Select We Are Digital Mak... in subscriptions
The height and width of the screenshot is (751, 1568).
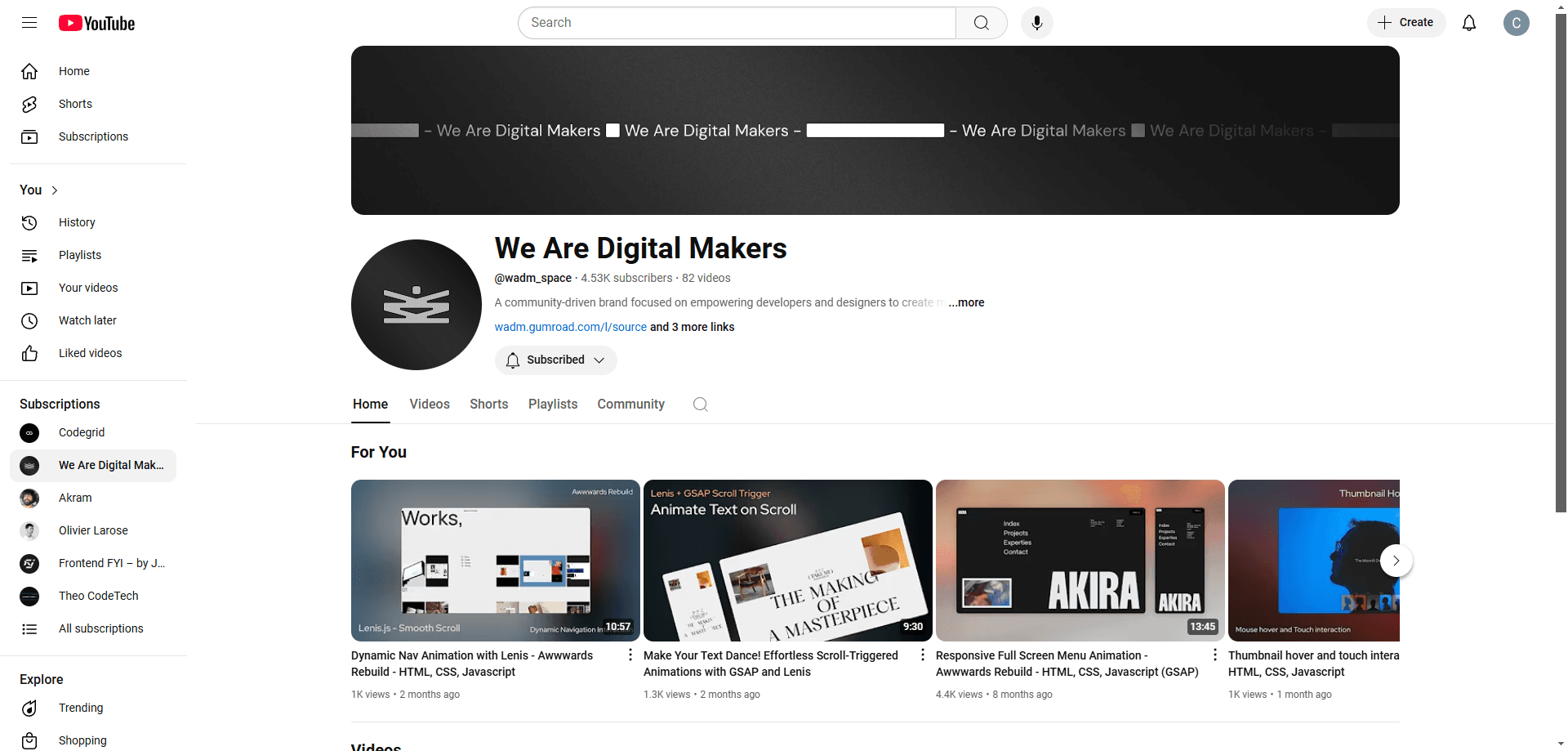click(x=93, y=465)
